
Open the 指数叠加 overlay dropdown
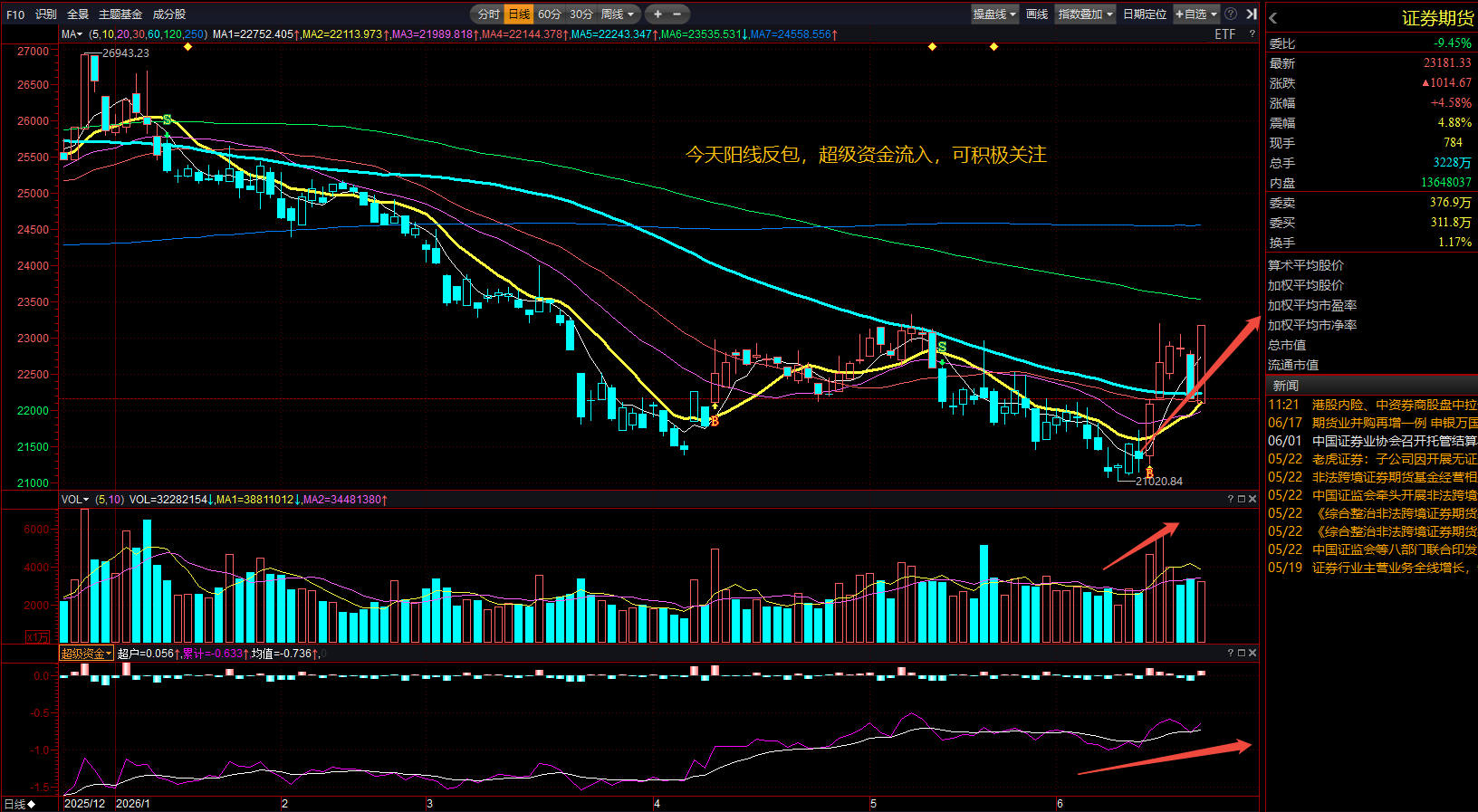[1086, 14]
